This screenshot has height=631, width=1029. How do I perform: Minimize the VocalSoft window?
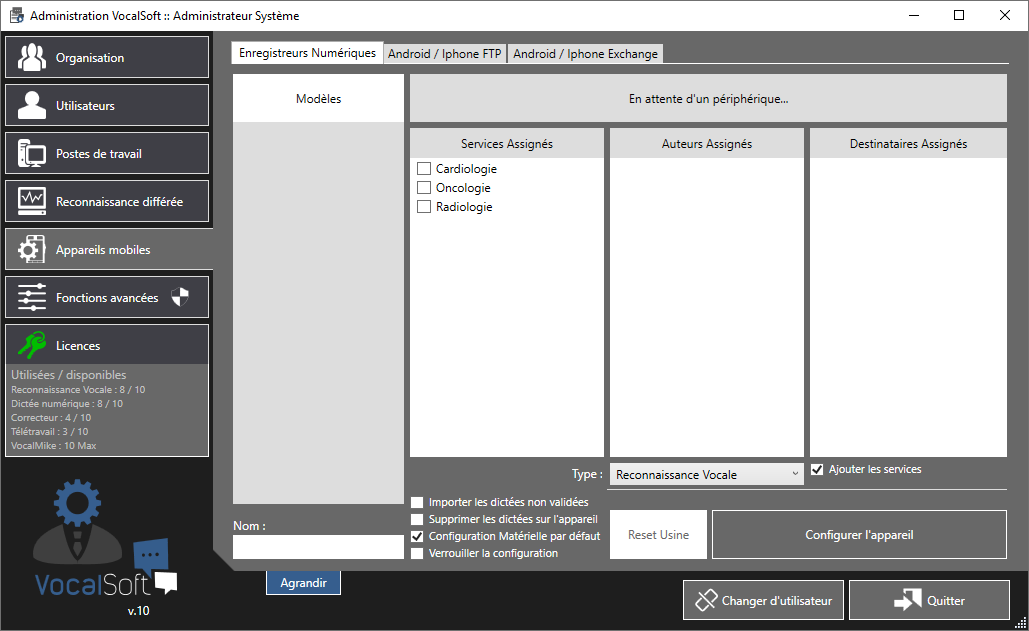click(x=914, y=15)
